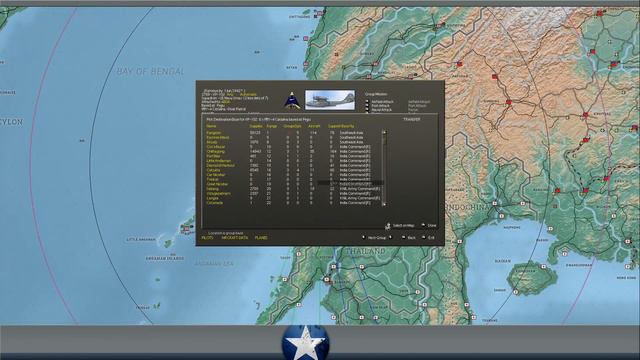Choose Car Nicobar as destination base
Viewport: 640px width, 360px height.
coord(216,175)
